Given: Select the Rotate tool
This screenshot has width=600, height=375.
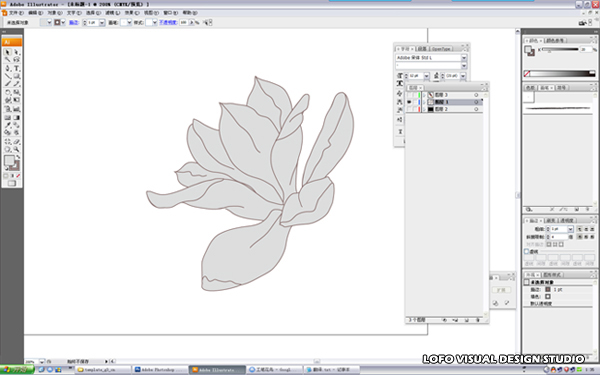Looking at the screenshot, I should pyautogui.click(x=7, y=92).
